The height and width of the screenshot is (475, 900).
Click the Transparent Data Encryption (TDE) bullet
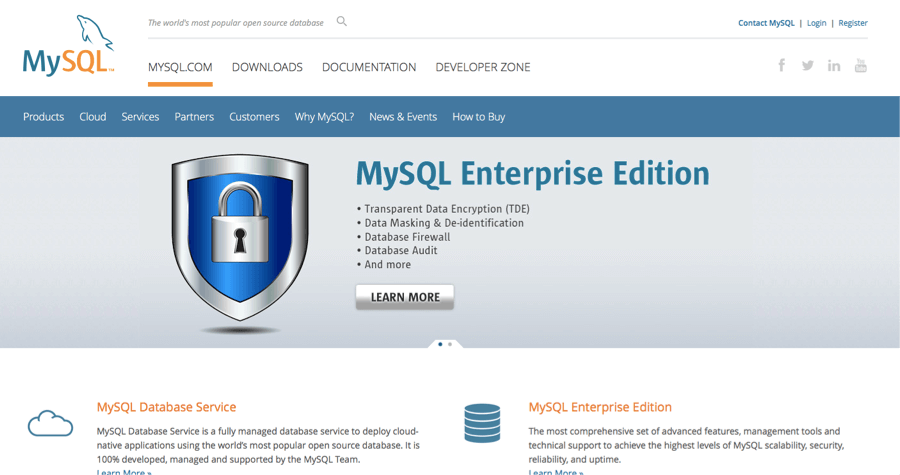point(443,209)
